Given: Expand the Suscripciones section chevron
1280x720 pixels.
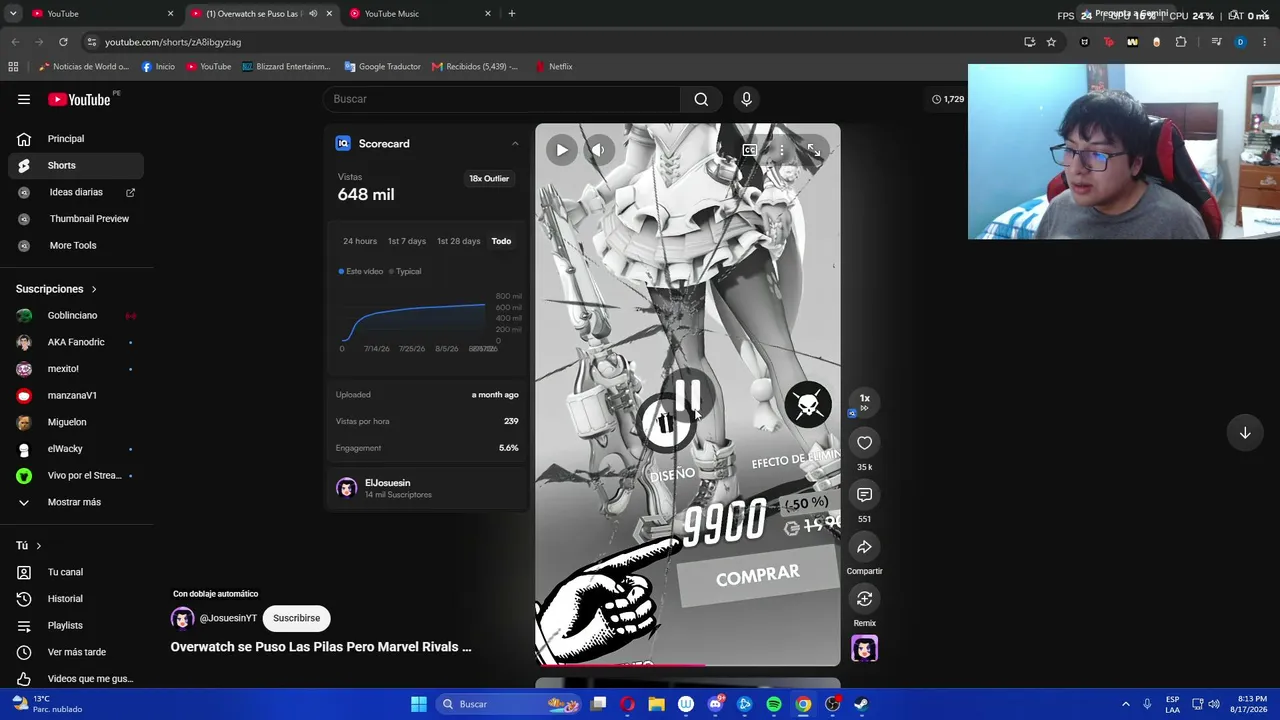Looking at the screenshot, I should pyautogui.click(x=94, y=289).
